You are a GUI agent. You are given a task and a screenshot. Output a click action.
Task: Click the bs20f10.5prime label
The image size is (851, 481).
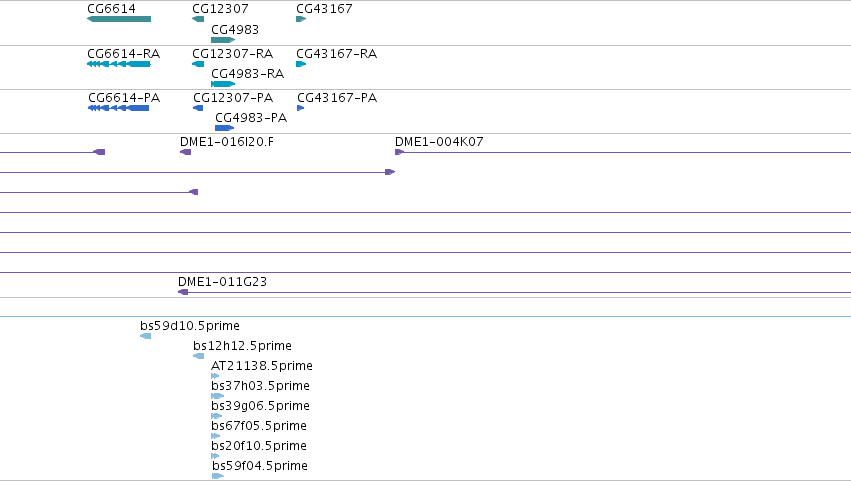tap(259, 446)
